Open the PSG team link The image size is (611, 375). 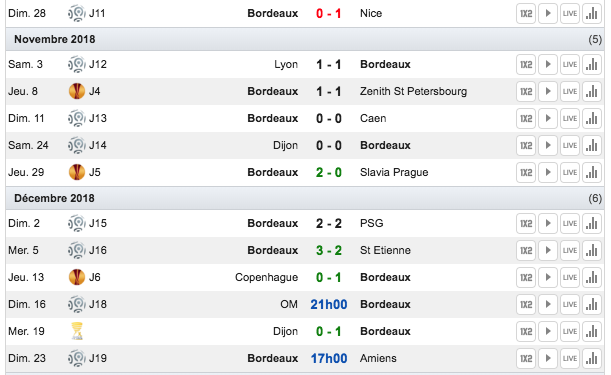372,223
